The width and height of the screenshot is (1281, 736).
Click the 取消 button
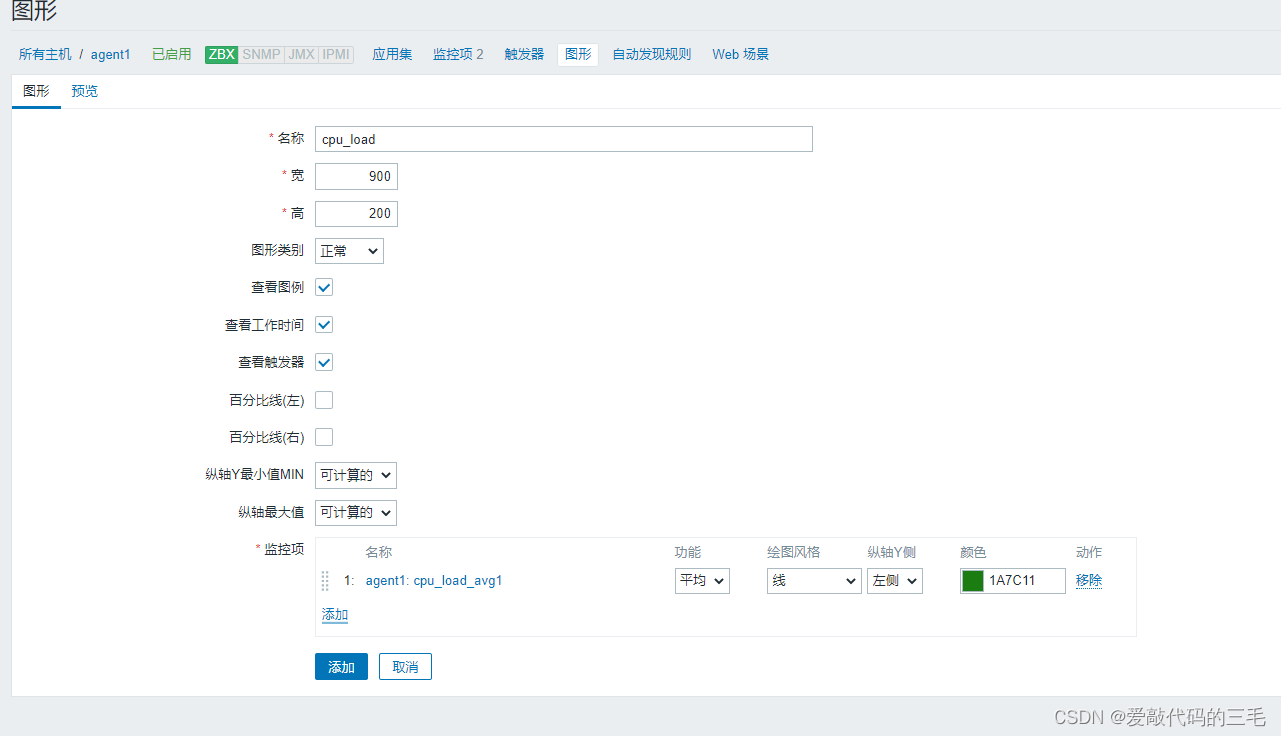pos(405,667)
